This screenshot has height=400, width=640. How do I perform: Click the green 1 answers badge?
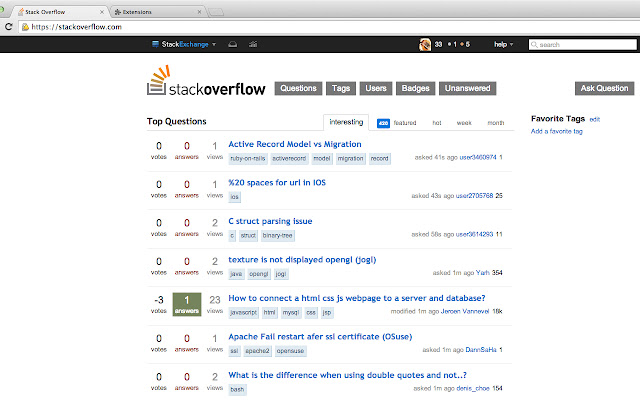pyautogui.click(x=187, y=304)
